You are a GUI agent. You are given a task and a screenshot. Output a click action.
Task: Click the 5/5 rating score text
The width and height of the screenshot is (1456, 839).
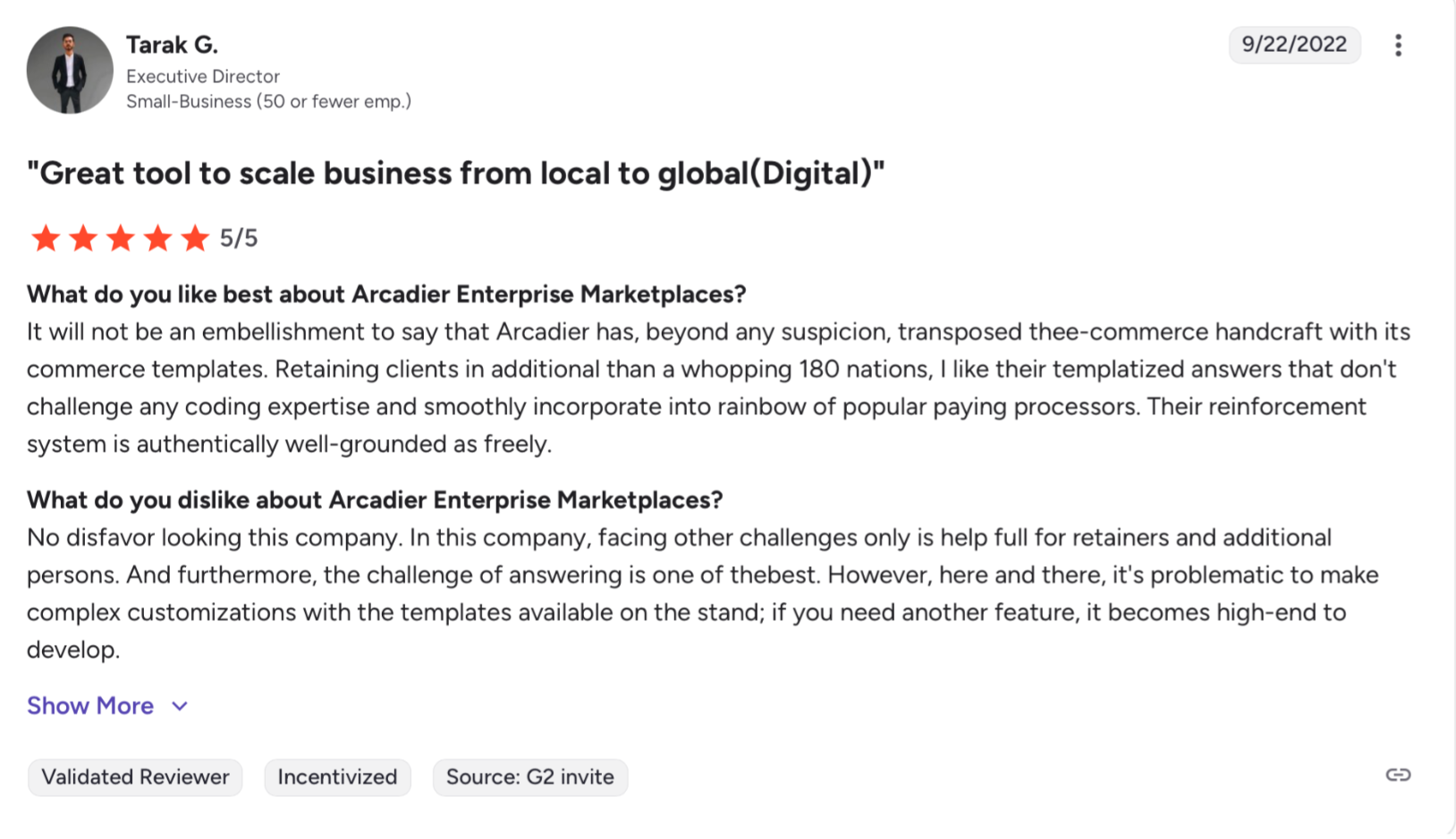pyautogui.click(x=239, y=239)
